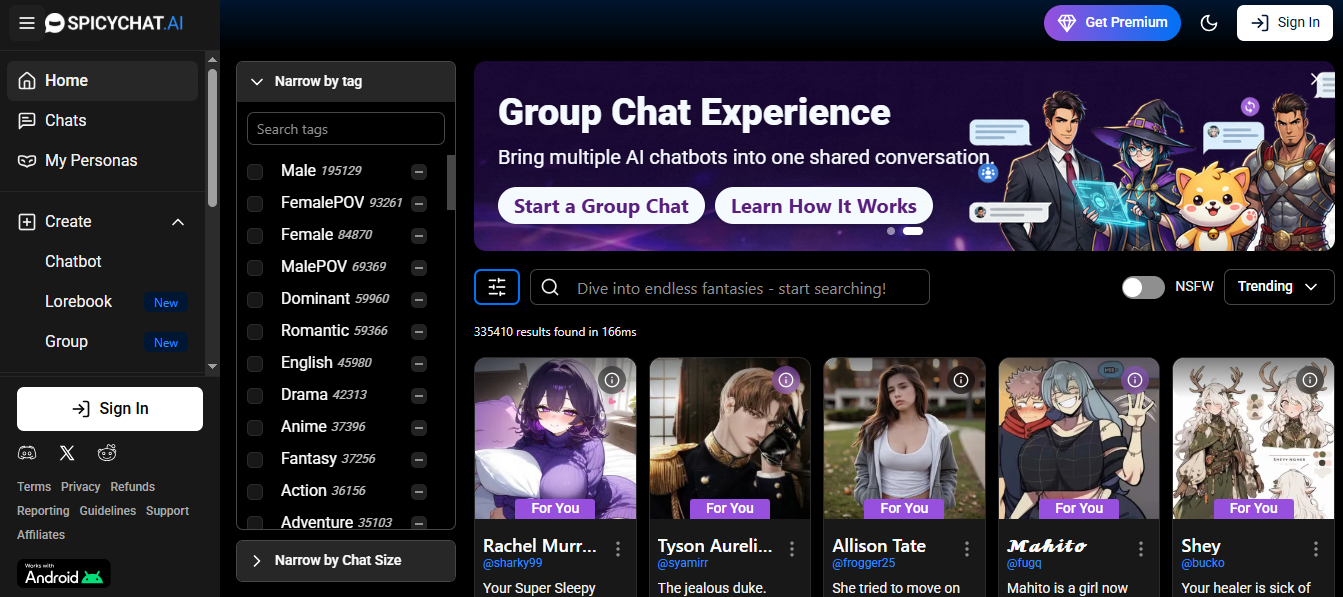Open the hamburger menu icon
Screen dimensions: 1343x597
point(27,23)
